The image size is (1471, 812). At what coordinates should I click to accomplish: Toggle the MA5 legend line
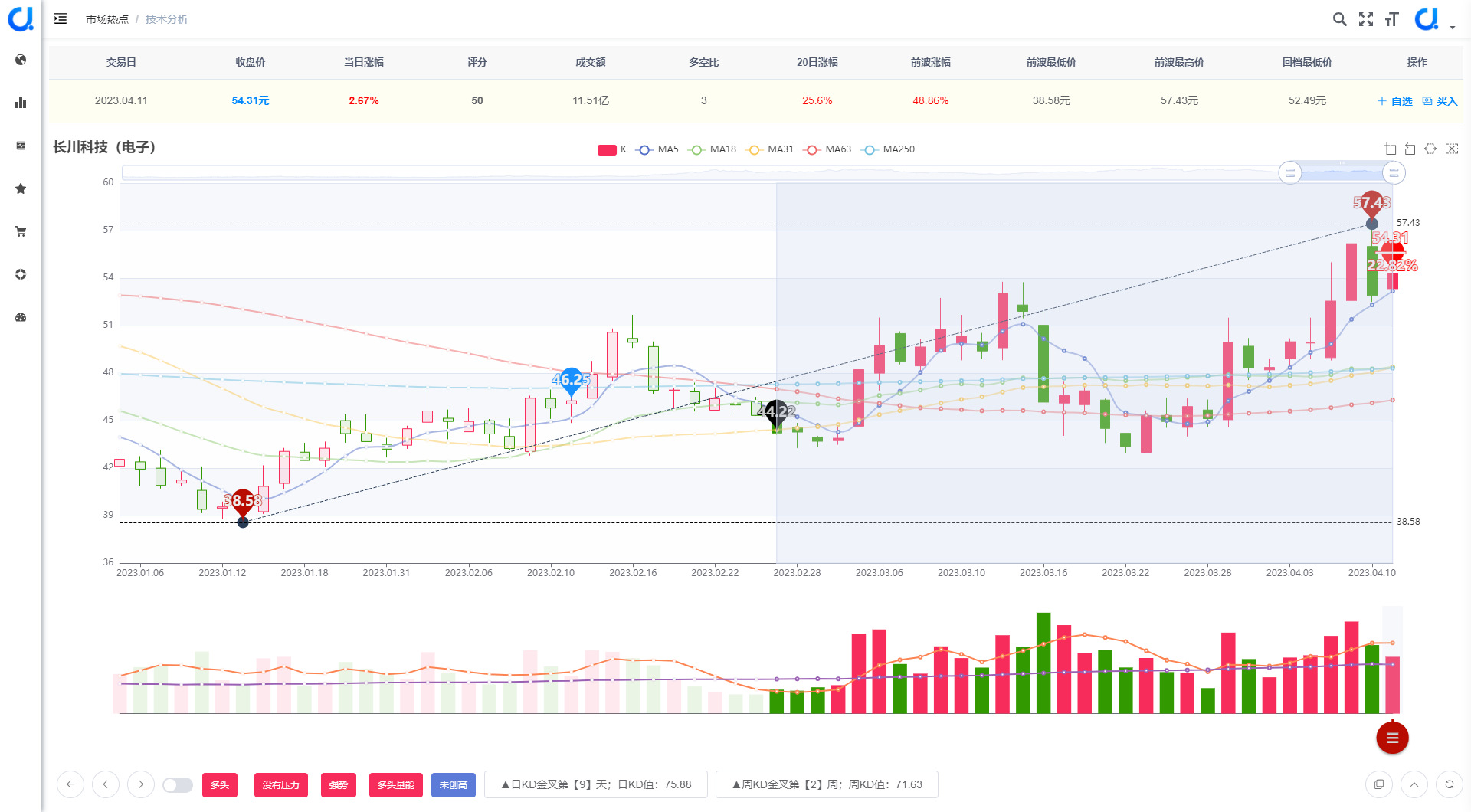(x=657, y=149)
